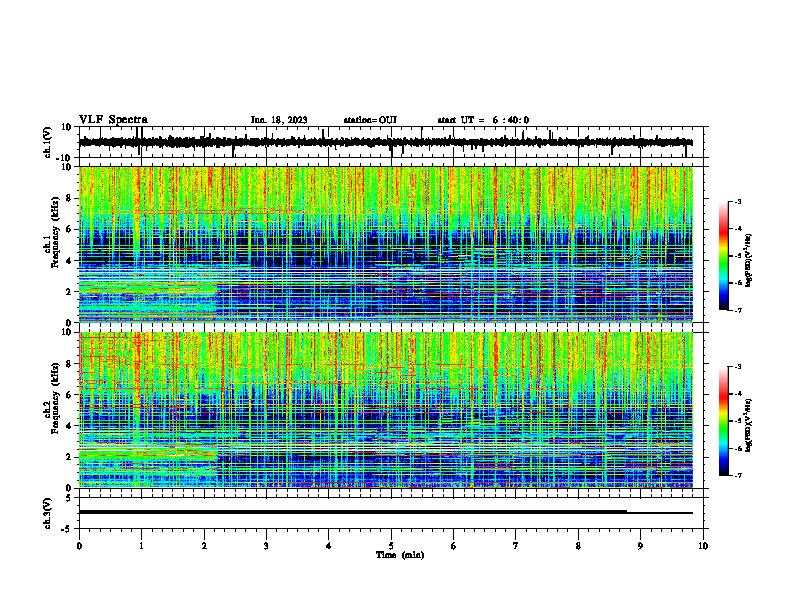The width and height of the screenshot is (792, 612).
Task: Click the 'Time (min)' x-axis title
Action: pos(400,555)
